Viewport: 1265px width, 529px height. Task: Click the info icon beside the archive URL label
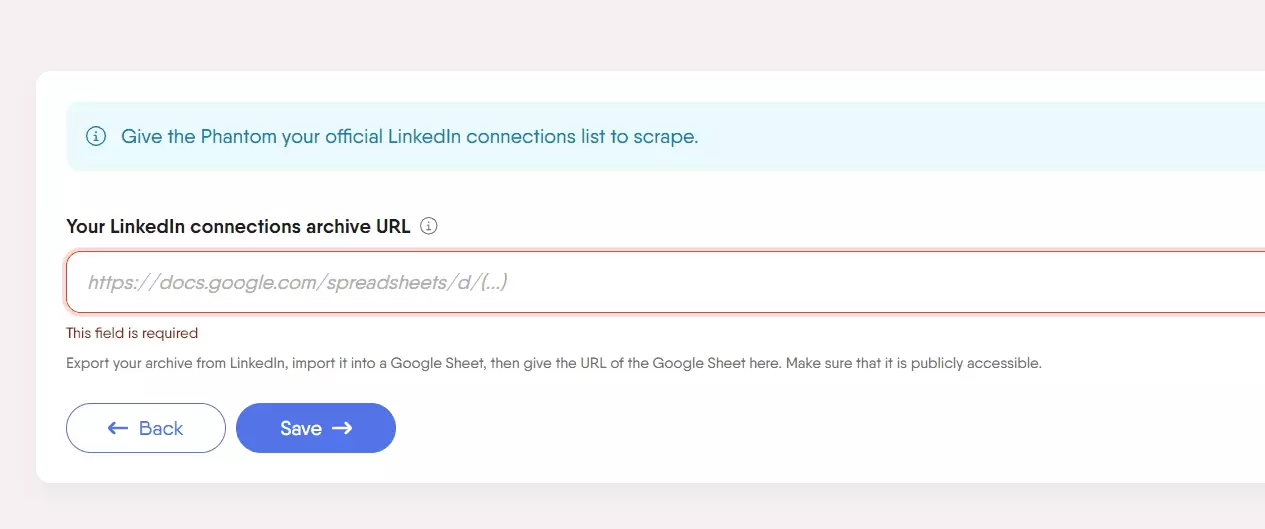pyautogui.click(x=429, y=226)
